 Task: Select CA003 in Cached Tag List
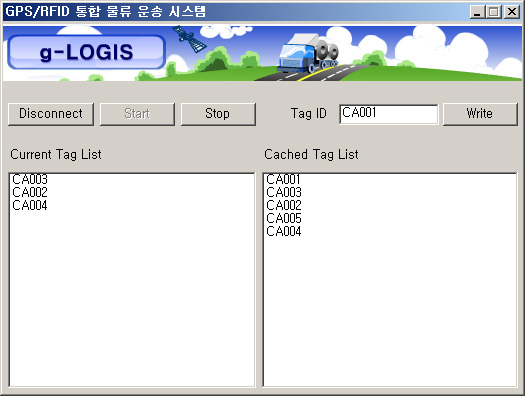pos(284,192)
